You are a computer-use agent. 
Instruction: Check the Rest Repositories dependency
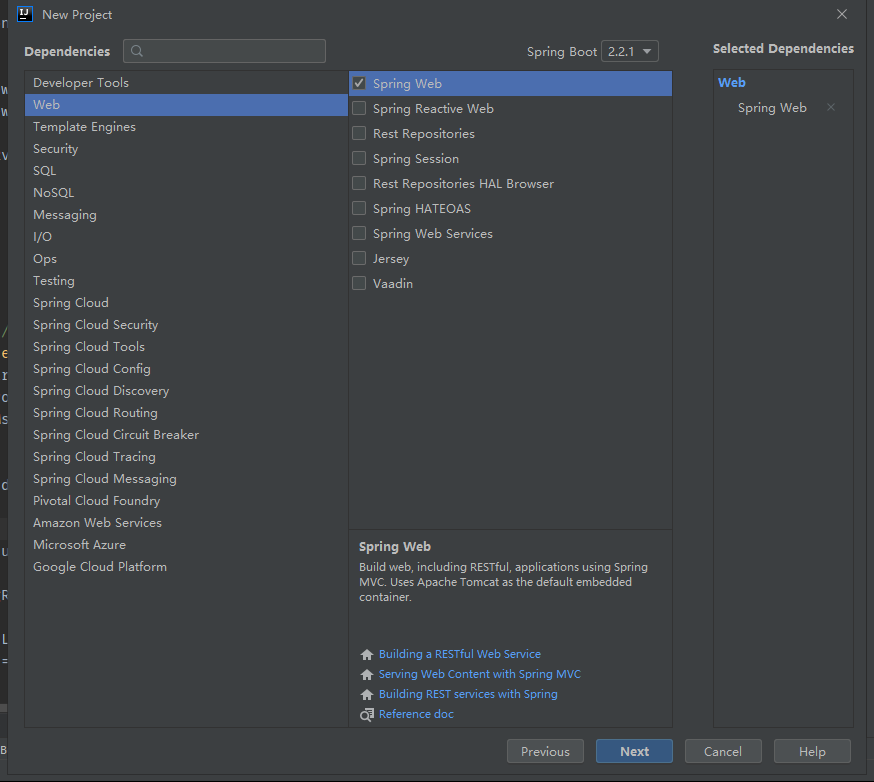click(359, 133)
